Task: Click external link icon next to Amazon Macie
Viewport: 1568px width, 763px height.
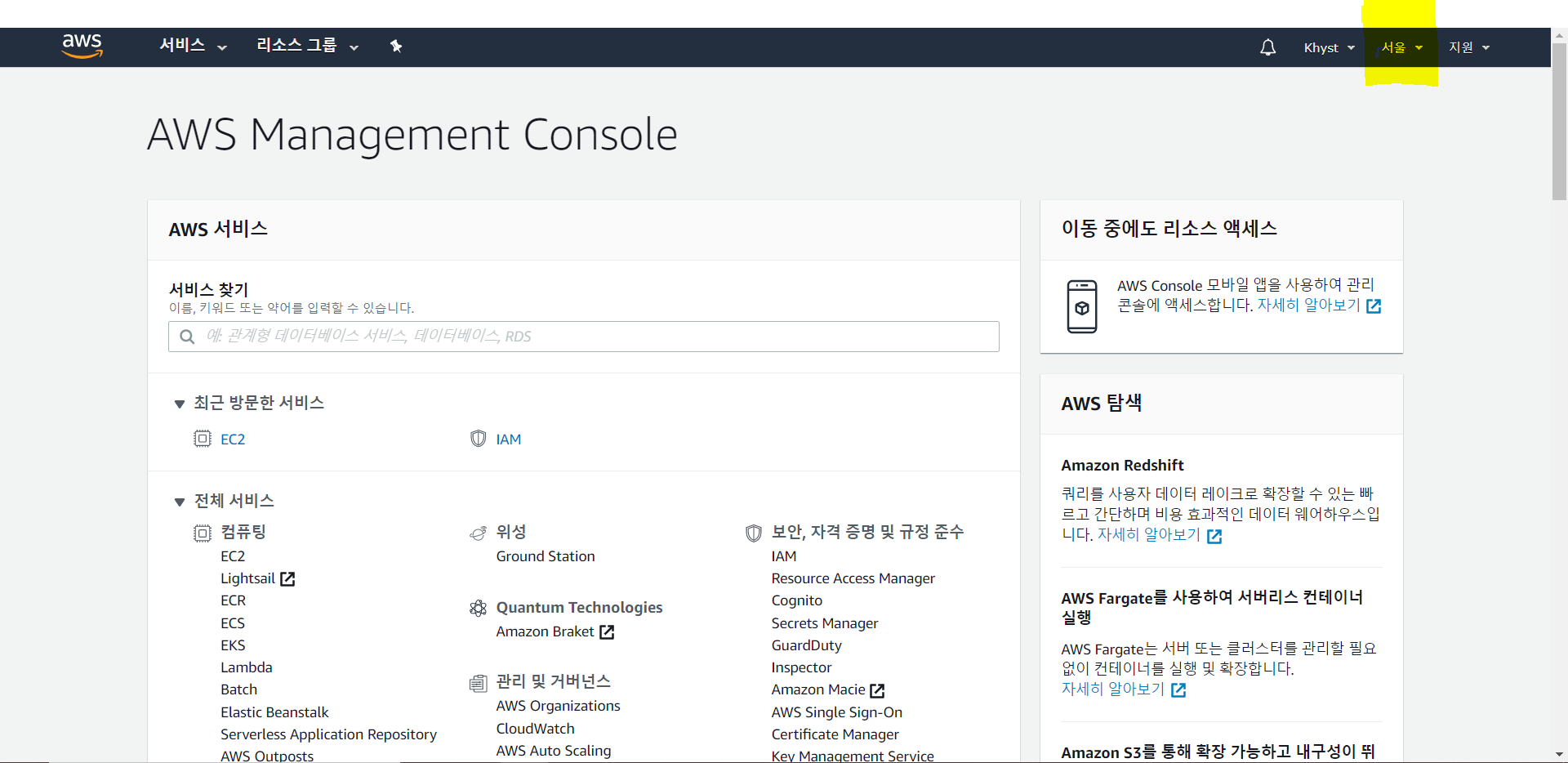Action: pyautogui.click(x=878, y=690)
